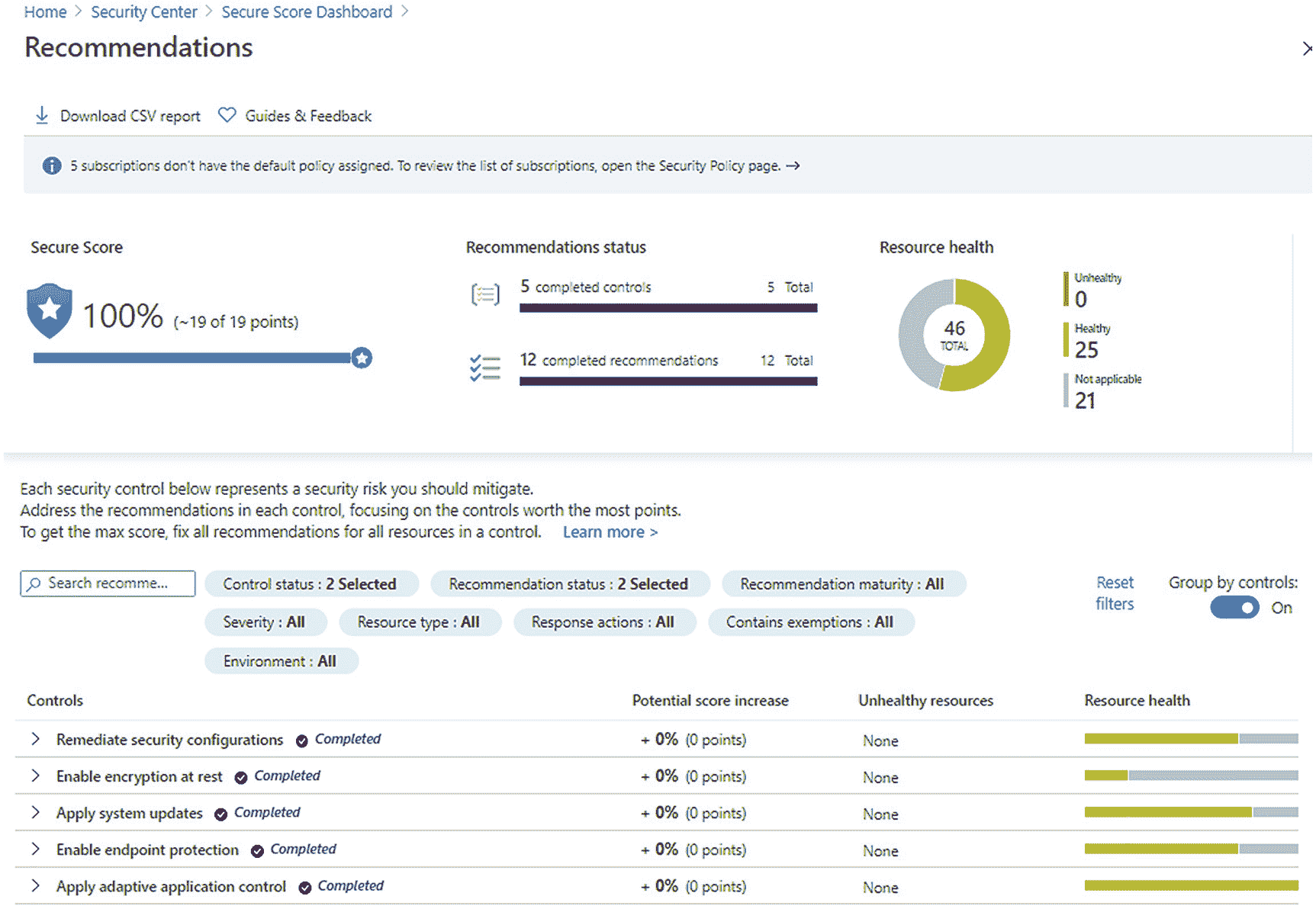Screen dimensions: 1316x909
Task: Click resource health bar for Apply adaptive application control
Action: coord(1191,885)
